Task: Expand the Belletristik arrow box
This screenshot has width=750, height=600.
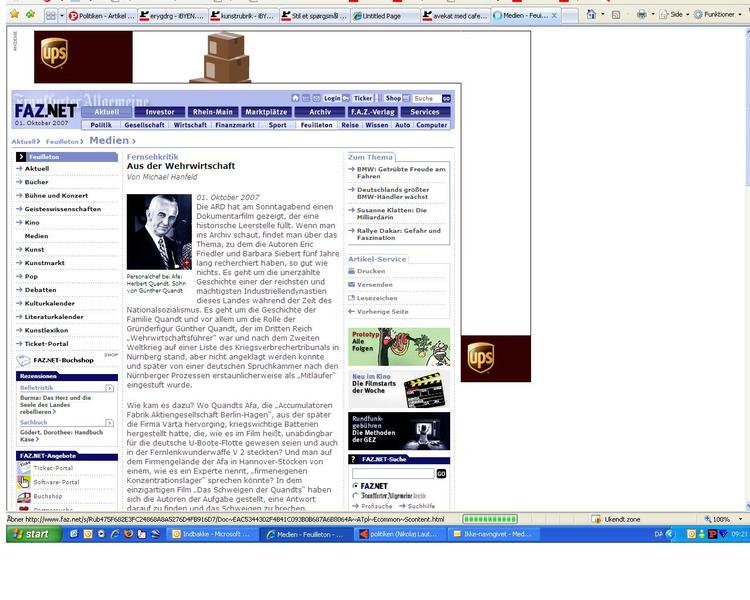Action: [110, 388]
